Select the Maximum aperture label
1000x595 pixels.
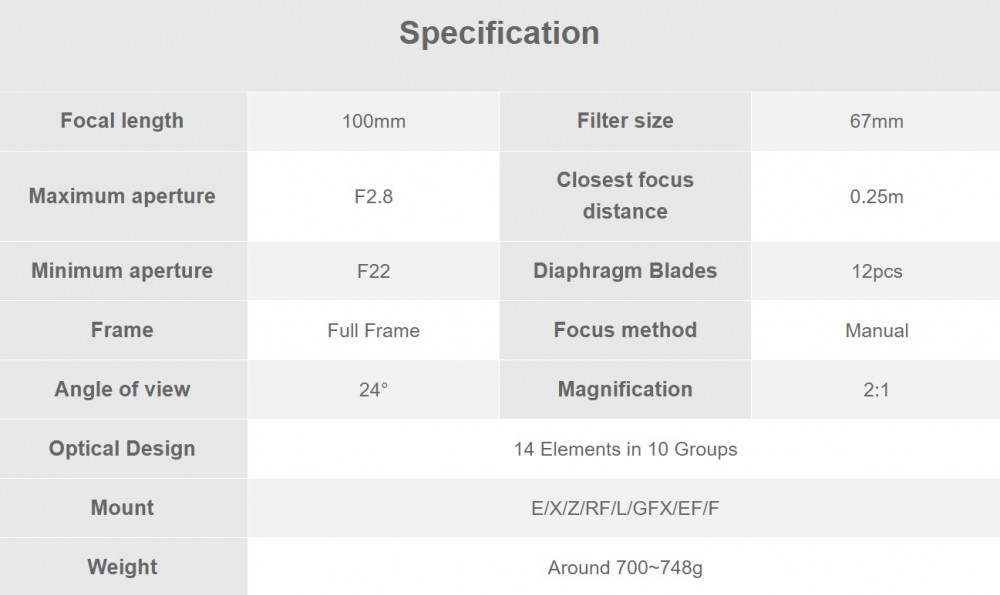[x=122, y=196]
